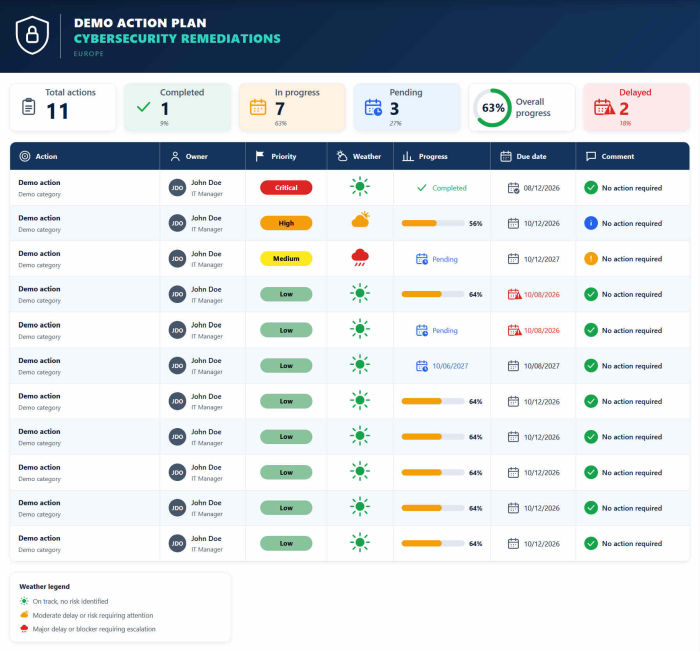700x652 pixels.
Task: Click the number 7 in In progress card
Action: point(280,109)
